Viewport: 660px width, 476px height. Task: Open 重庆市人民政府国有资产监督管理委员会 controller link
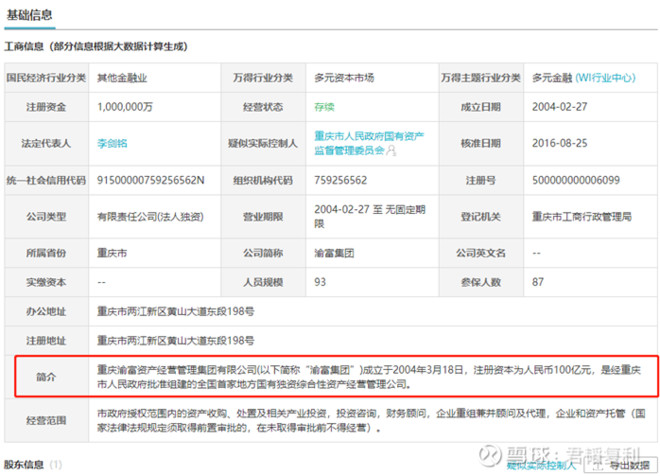point(369,143)
